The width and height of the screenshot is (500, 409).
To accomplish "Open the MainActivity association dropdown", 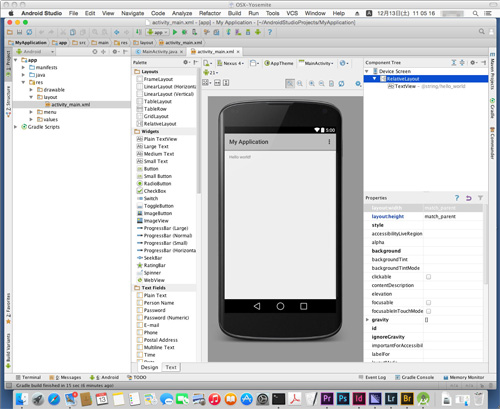I will (x=316, y=63).
